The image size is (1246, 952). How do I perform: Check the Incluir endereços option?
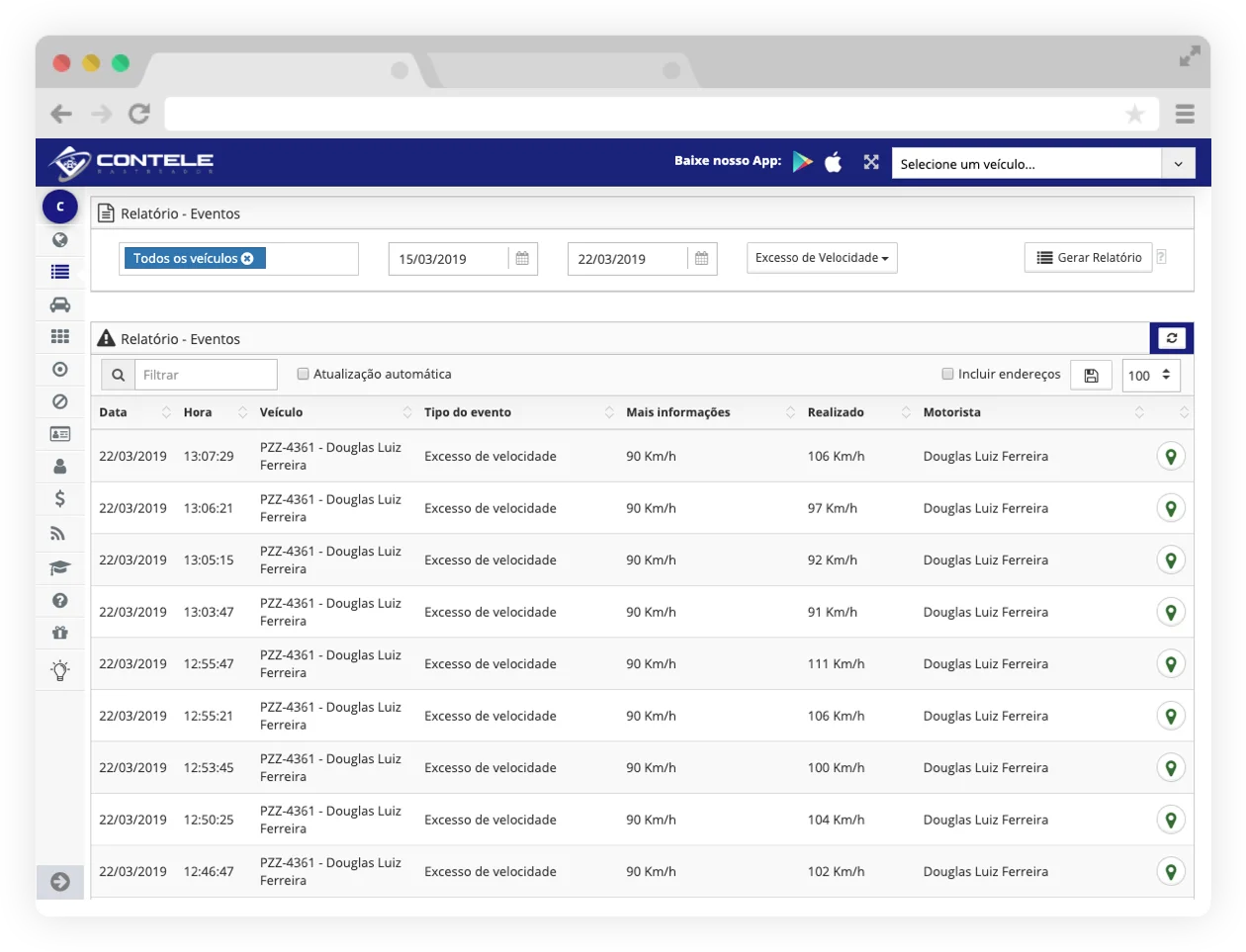(x=947, y=374)
